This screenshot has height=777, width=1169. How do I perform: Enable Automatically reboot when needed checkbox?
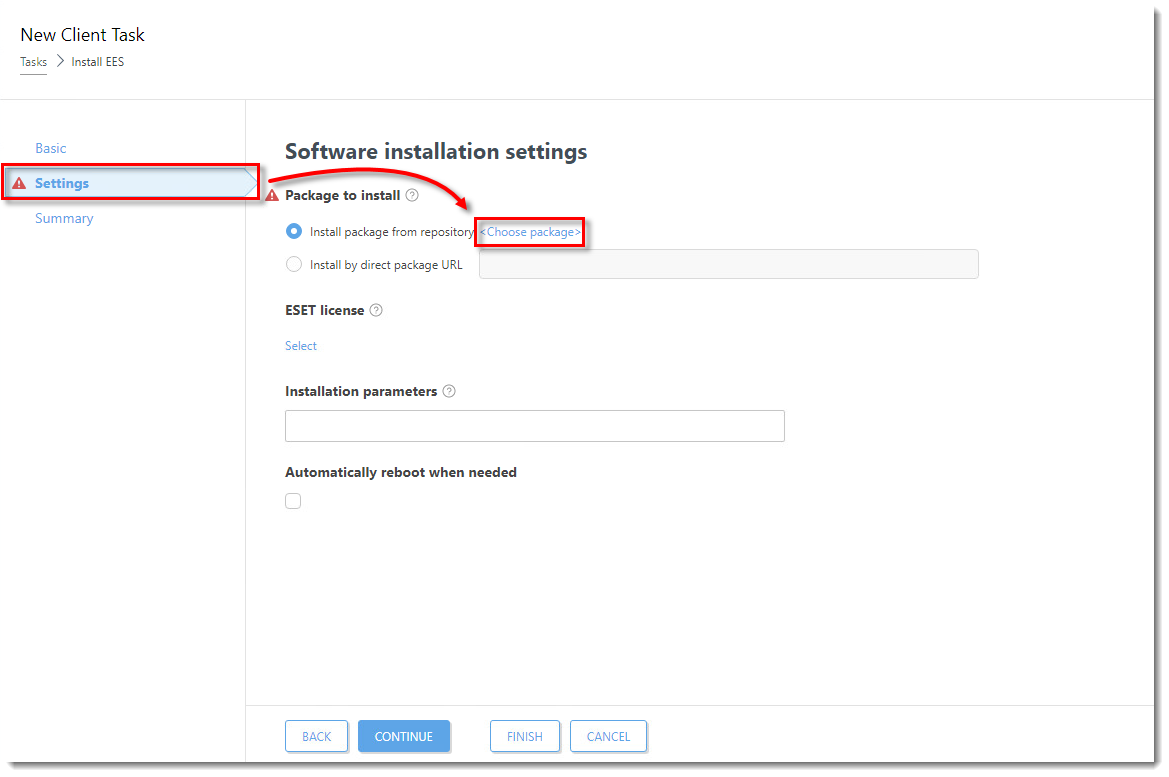[x=293, y=501]
